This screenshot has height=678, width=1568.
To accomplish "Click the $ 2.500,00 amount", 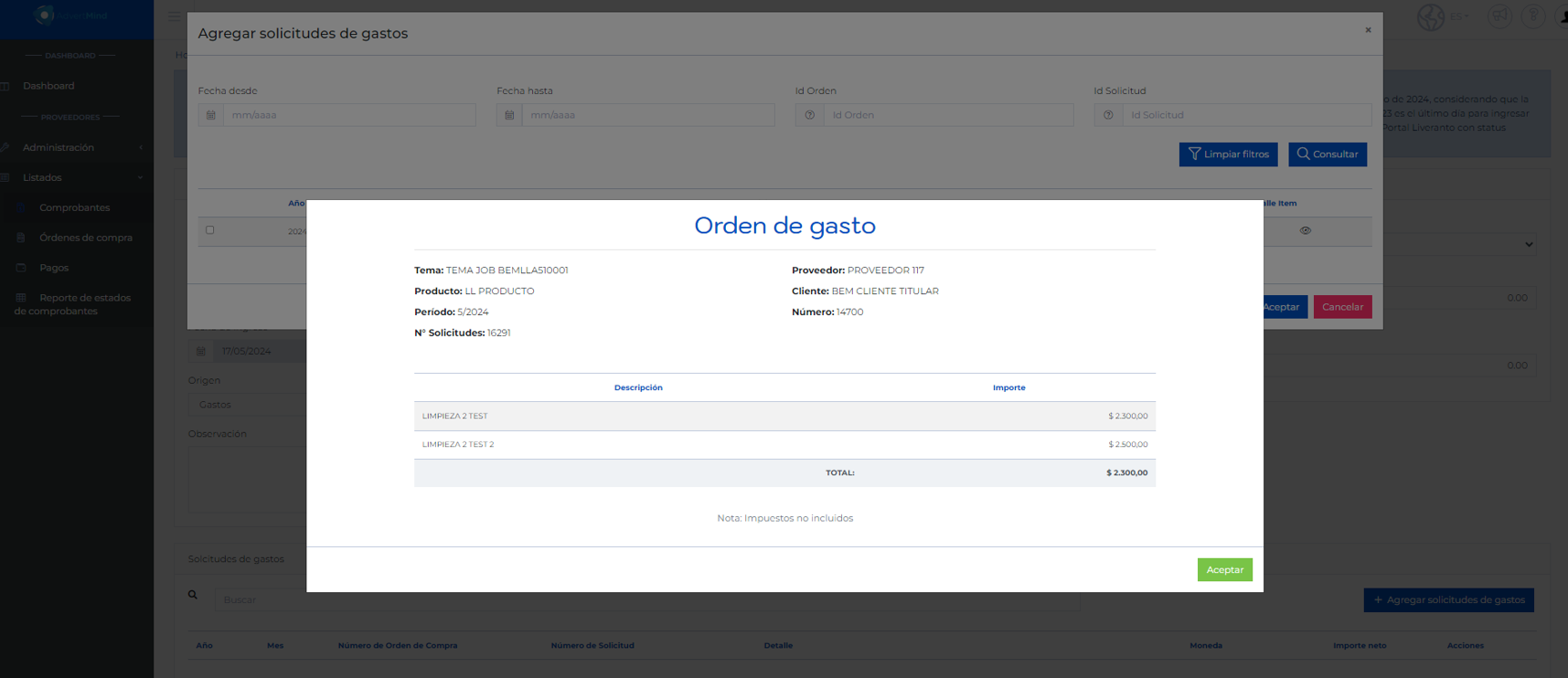I will 1128,444.
